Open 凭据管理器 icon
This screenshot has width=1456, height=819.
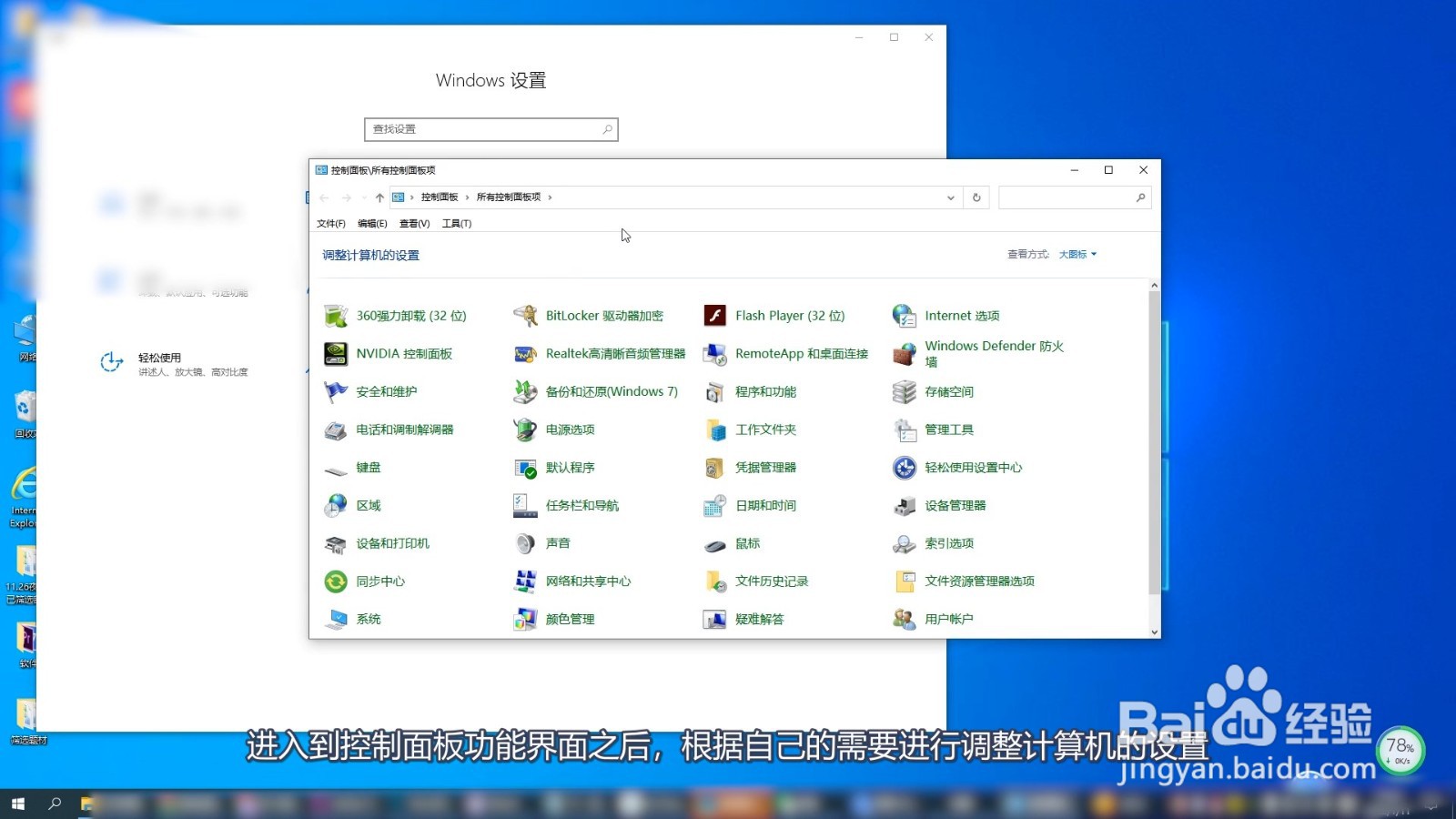715,468
